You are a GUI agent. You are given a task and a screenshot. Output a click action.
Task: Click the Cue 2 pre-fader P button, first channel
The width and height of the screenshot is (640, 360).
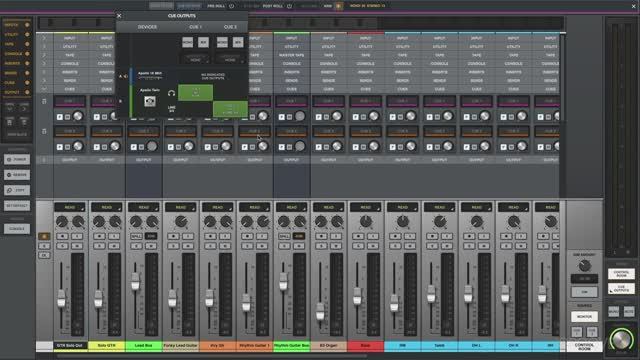[x=60, y=147]
